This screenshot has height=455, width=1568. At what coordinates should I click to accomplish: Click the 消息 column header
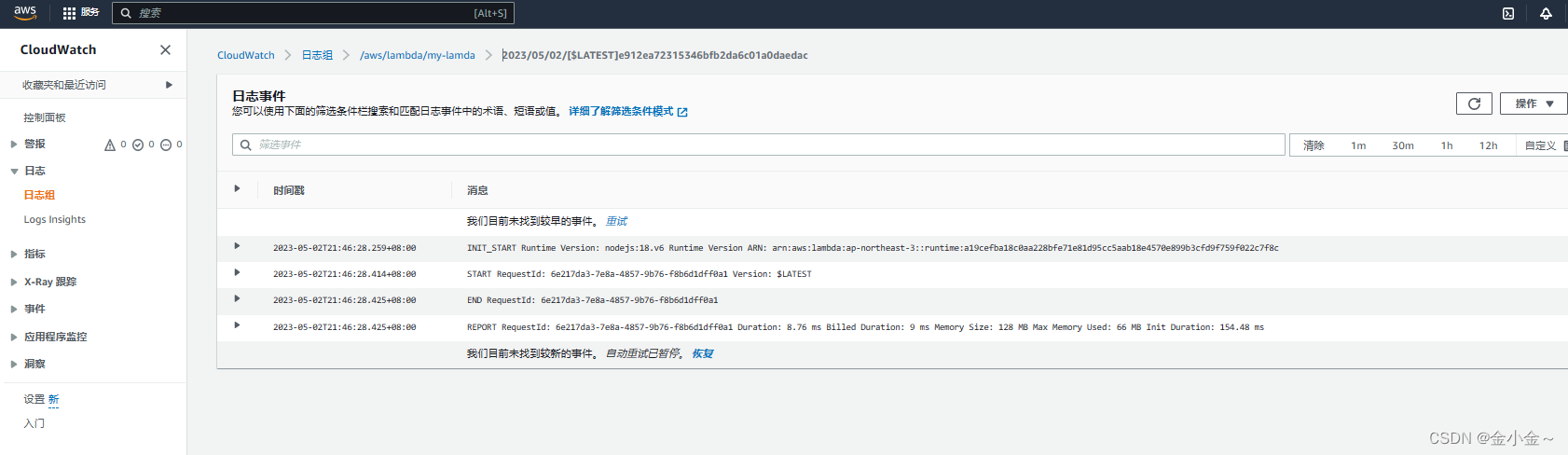477,190
